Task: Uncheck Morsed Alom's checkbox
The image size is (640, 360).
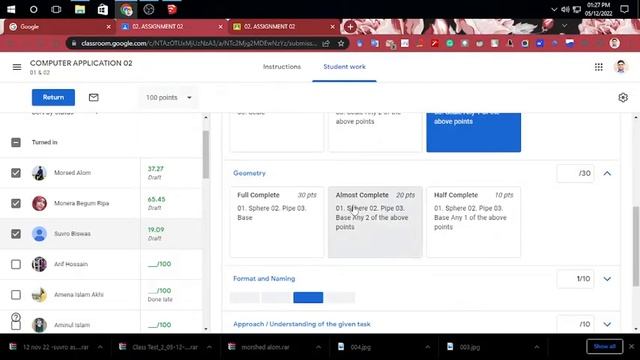Action: pyautogui.click(x=16, y=173)
